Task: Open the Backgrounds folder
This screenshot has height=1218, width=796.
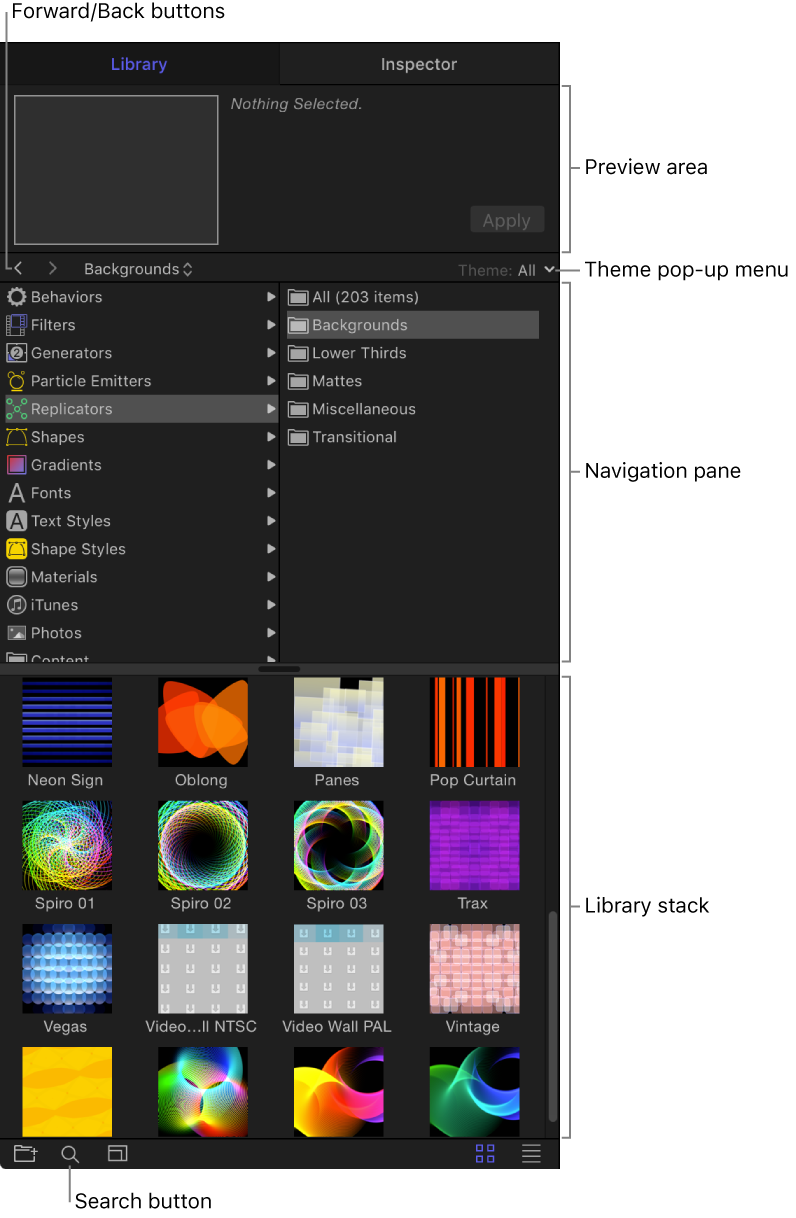Action: click(412, 325)
